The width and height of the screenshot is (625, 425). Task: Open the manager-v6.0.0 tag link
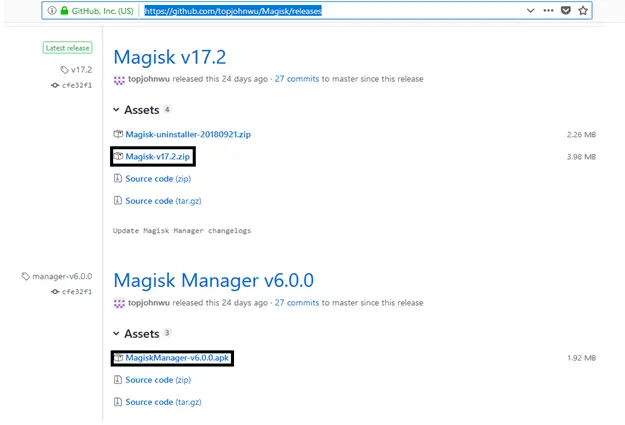57,276
